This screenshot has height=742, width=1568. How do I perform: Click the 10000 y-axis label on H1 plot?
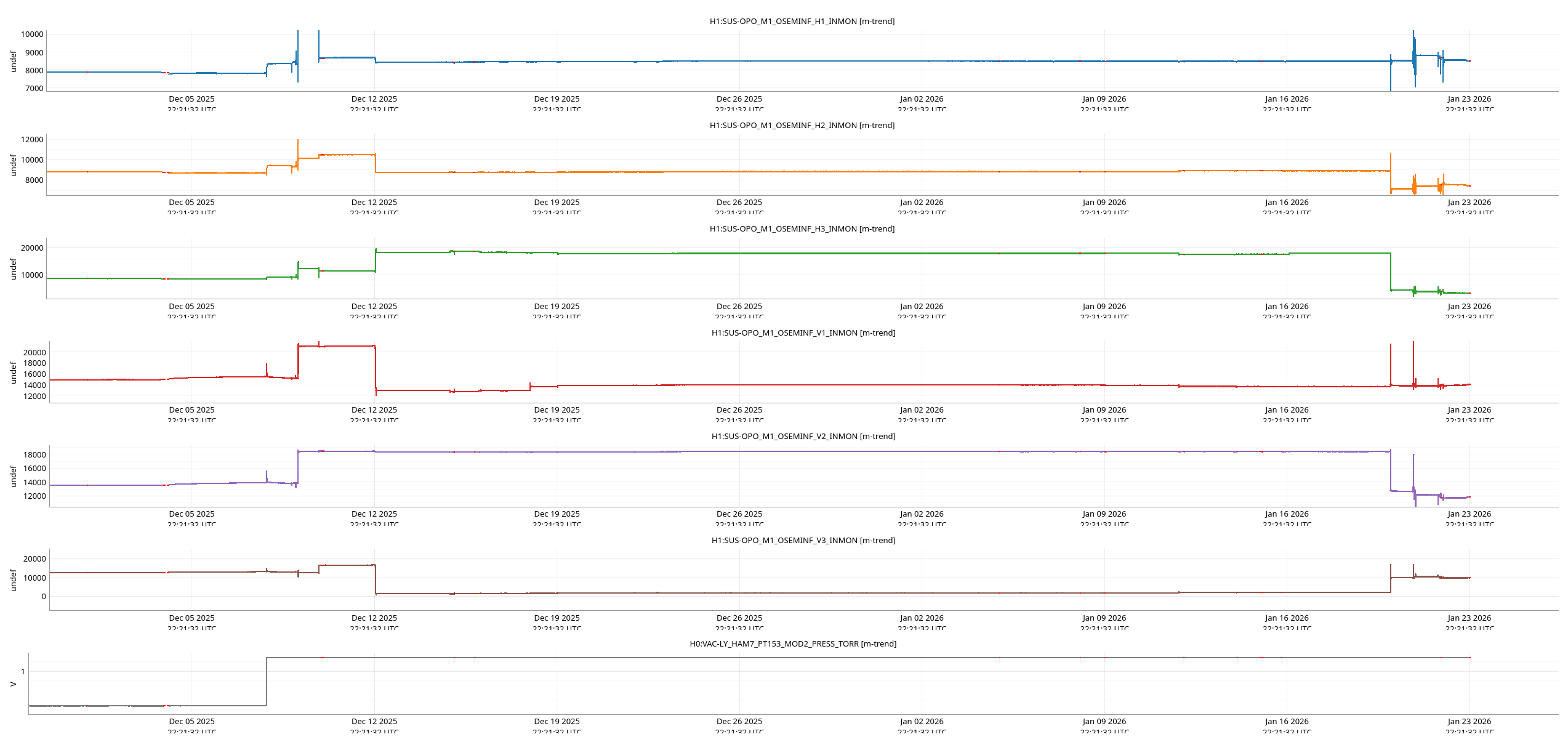click(x=32, y=34)
